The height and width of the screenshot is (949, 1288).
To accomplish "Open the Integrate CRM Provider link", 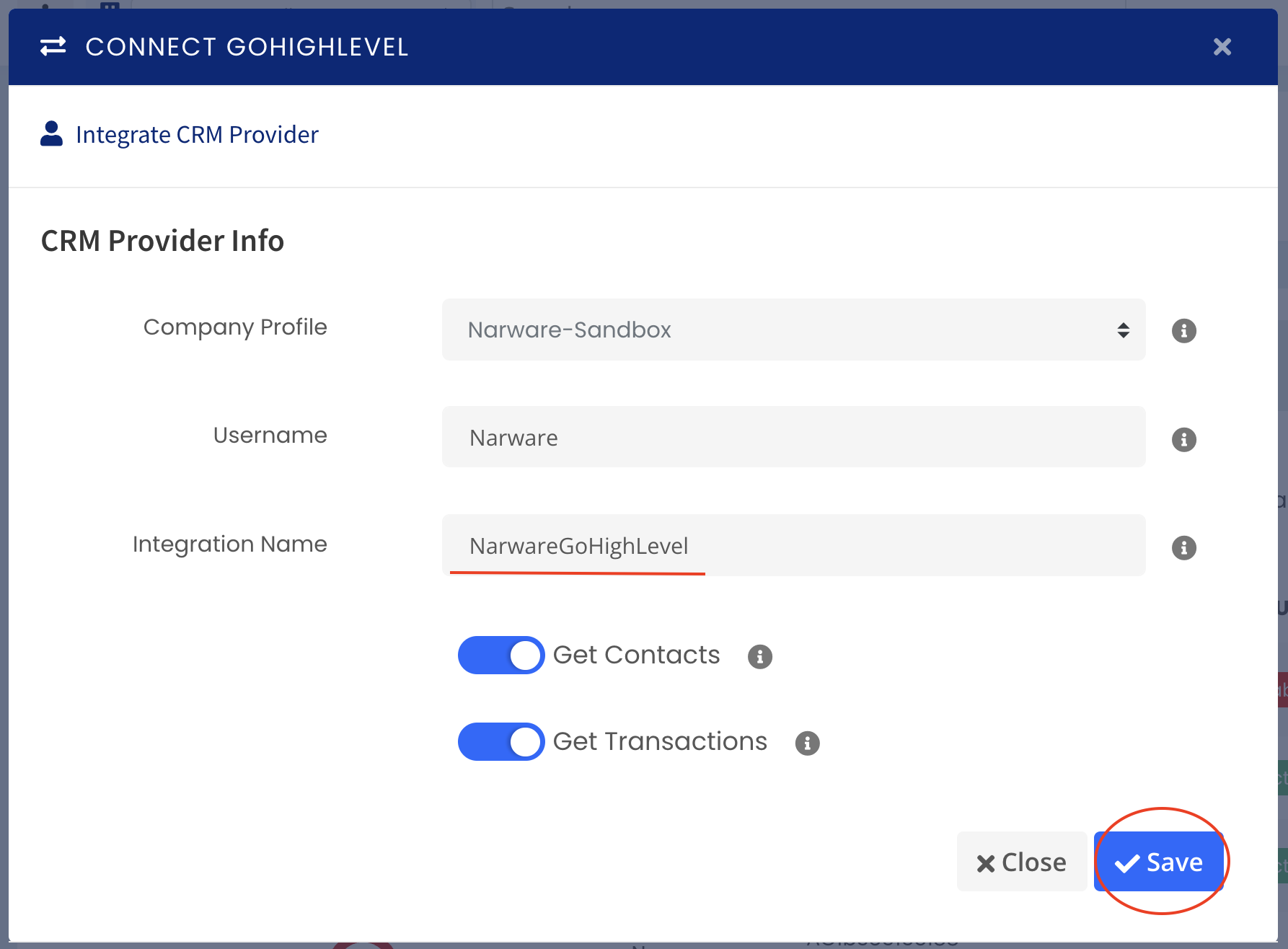I will click(197, 134).
